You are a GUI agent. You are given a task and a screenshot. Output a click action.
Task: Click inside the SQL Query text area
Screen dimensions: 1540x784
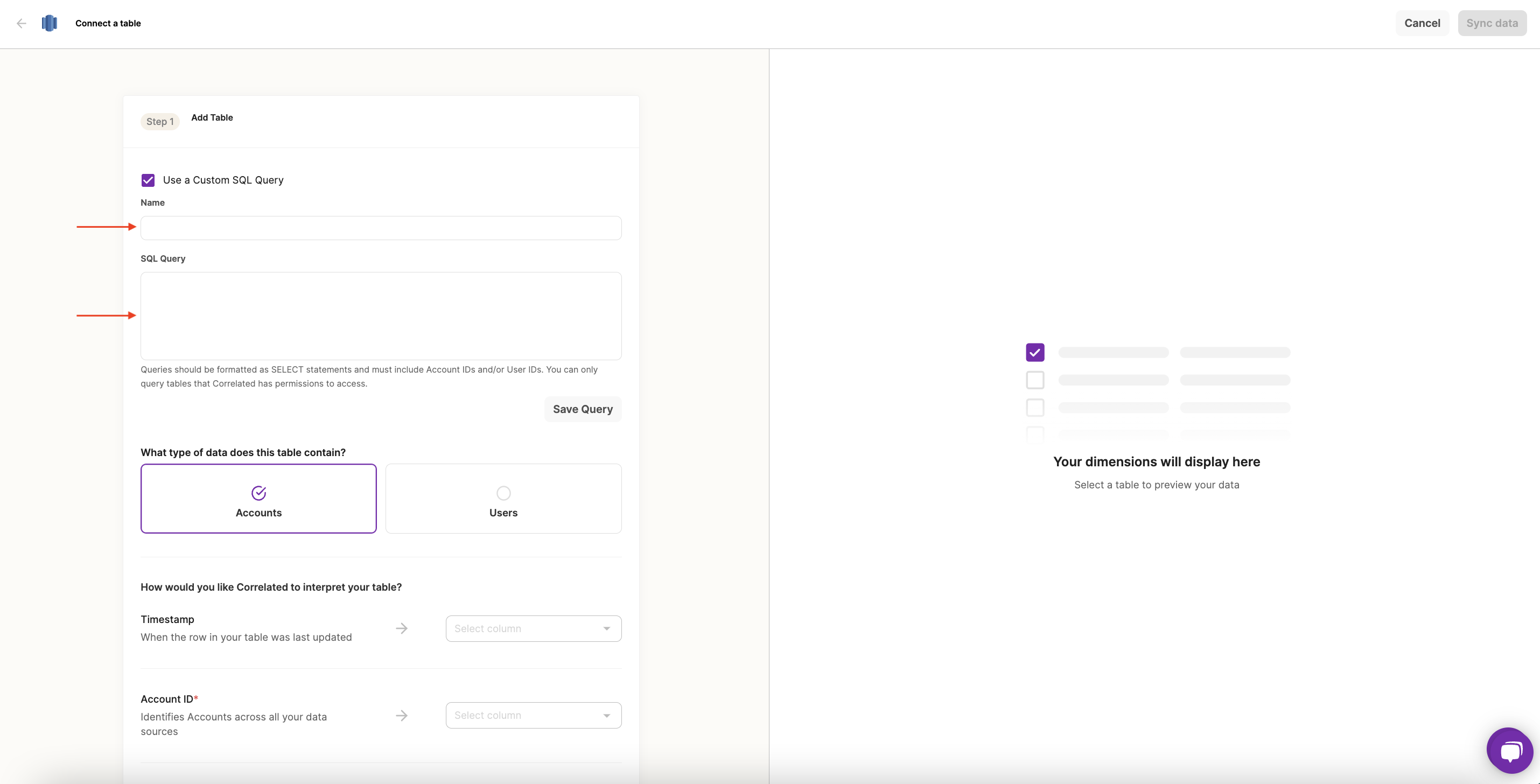(381, 316)
